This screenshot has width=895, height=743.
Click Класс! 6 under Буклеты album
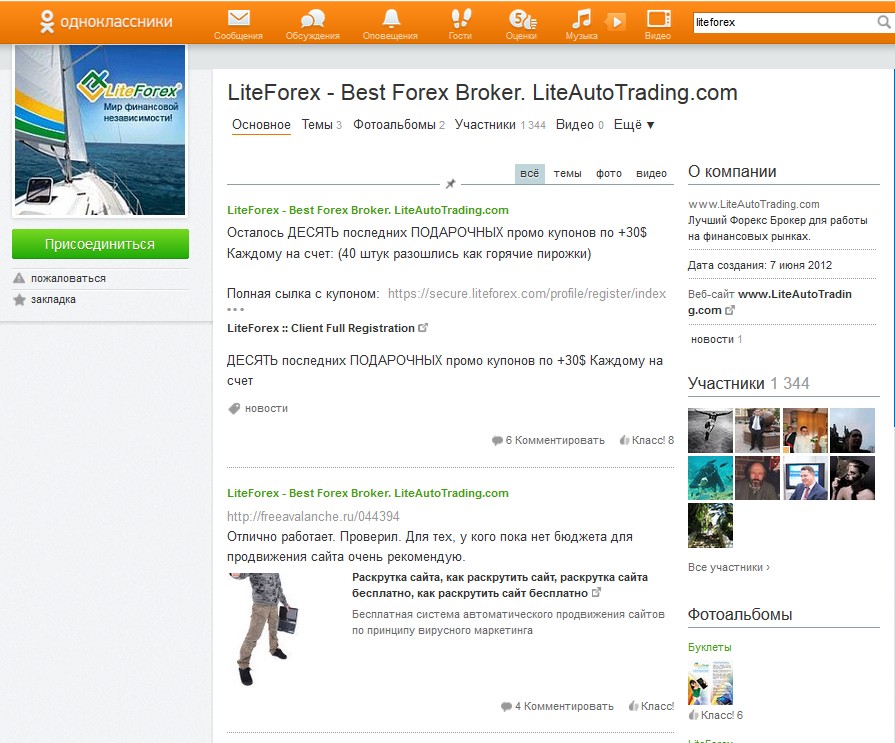[x=716, y=715]
